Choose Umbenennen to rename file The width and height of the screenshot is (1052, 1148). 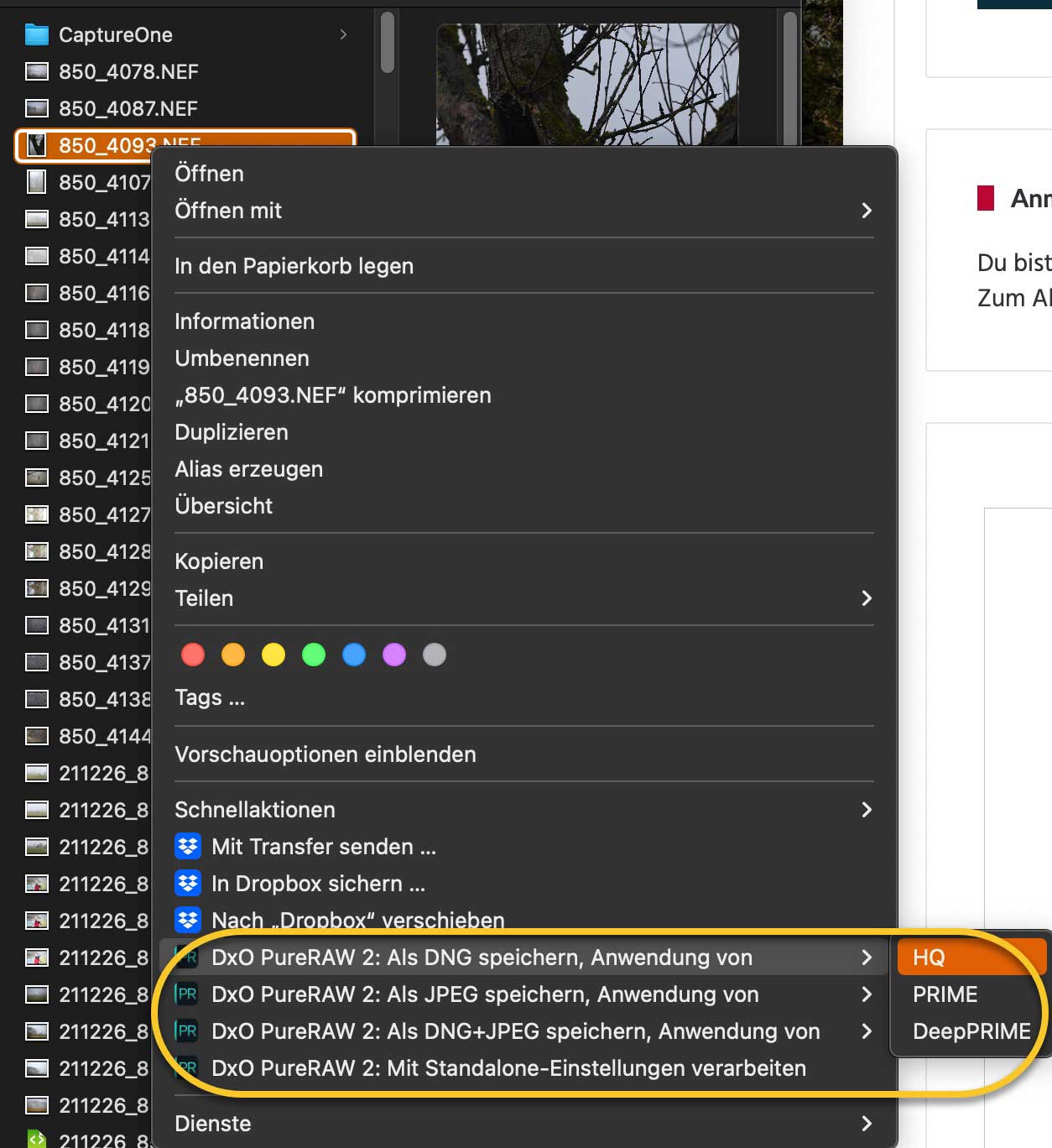tap(242, 358)
